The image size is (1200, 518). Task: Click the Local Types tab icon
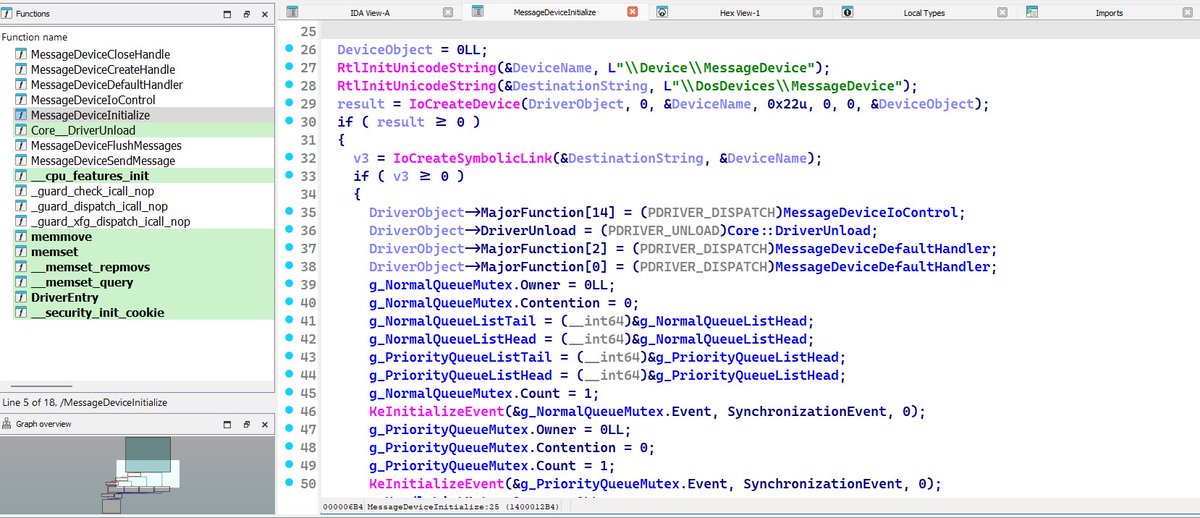pyautogui.click(x=847, y=12)
